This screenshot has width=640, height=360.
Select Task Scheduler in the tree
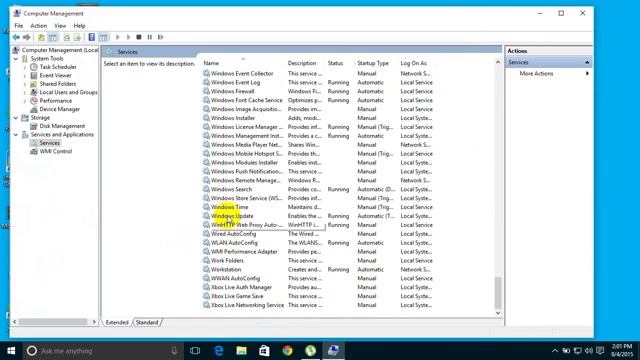pos(58,67)
